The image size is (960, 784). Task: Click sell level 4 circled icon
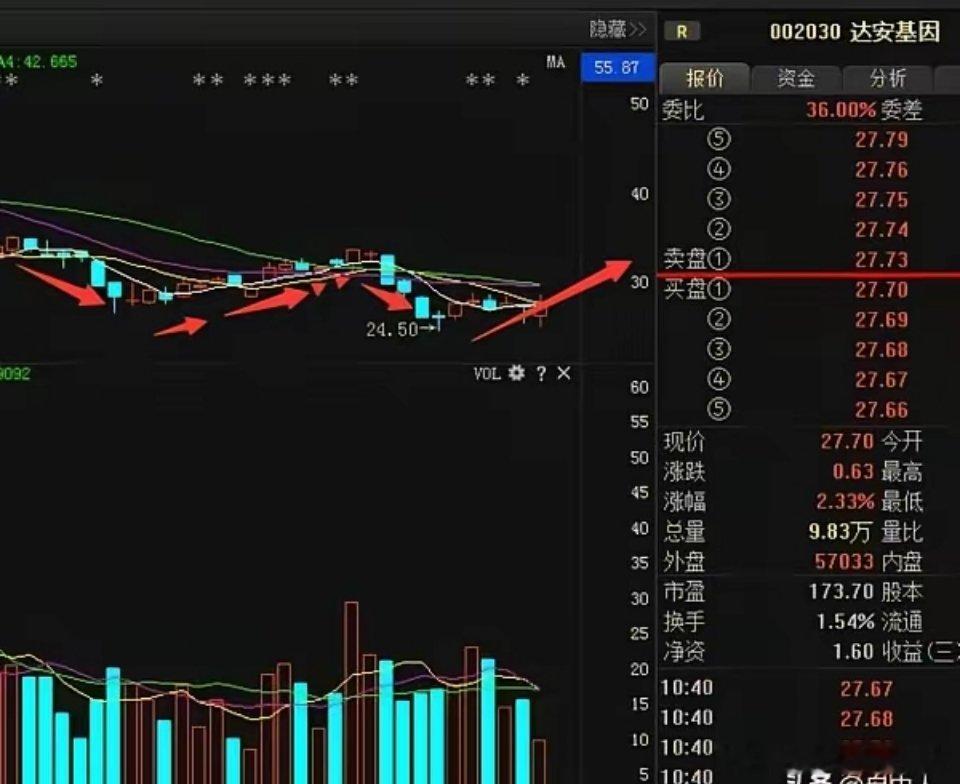[x=719, y=170]
